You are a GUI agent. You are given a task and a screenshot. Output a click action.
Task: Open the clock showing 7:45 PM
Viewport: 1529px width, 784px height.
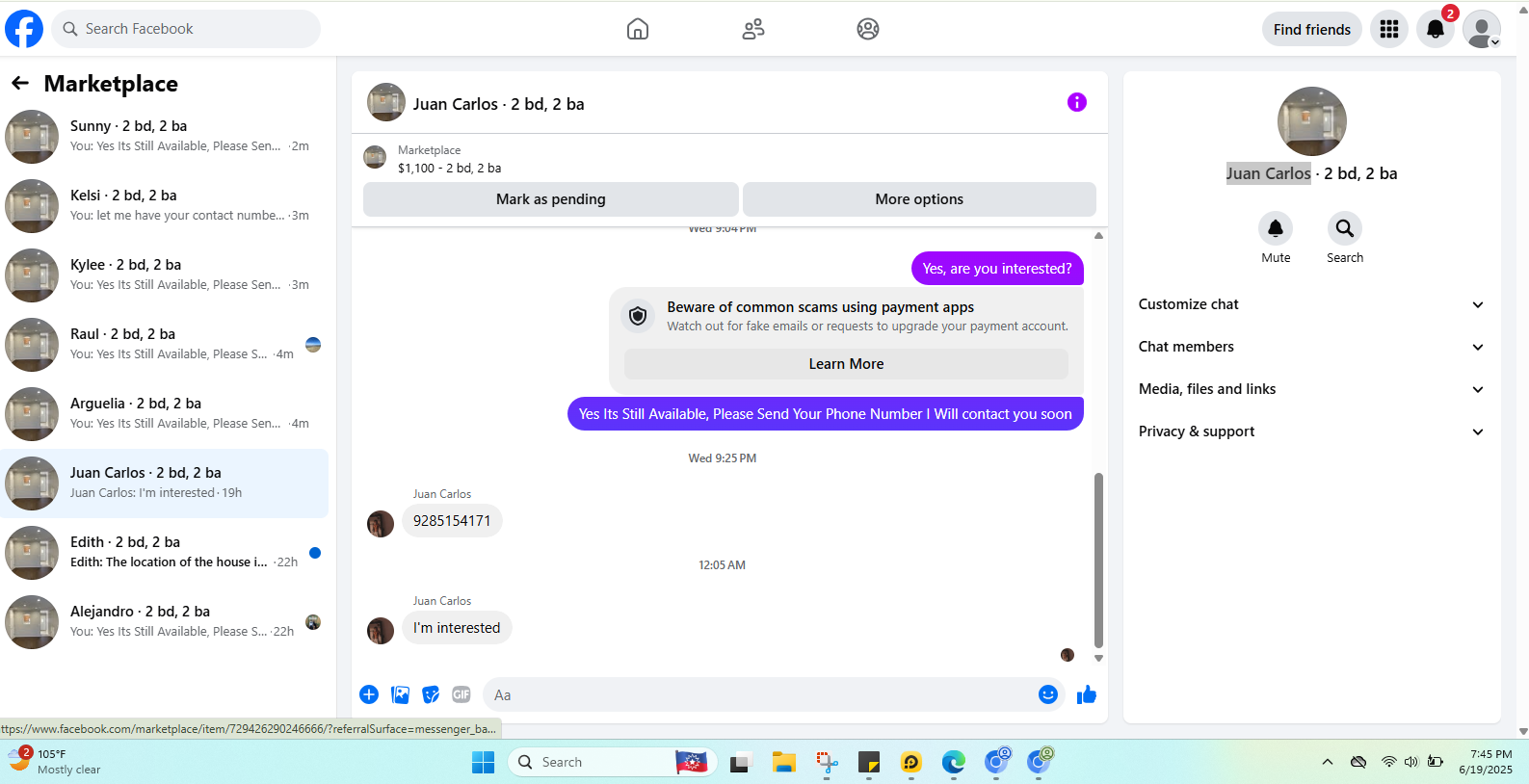[x=1486, y=762]
